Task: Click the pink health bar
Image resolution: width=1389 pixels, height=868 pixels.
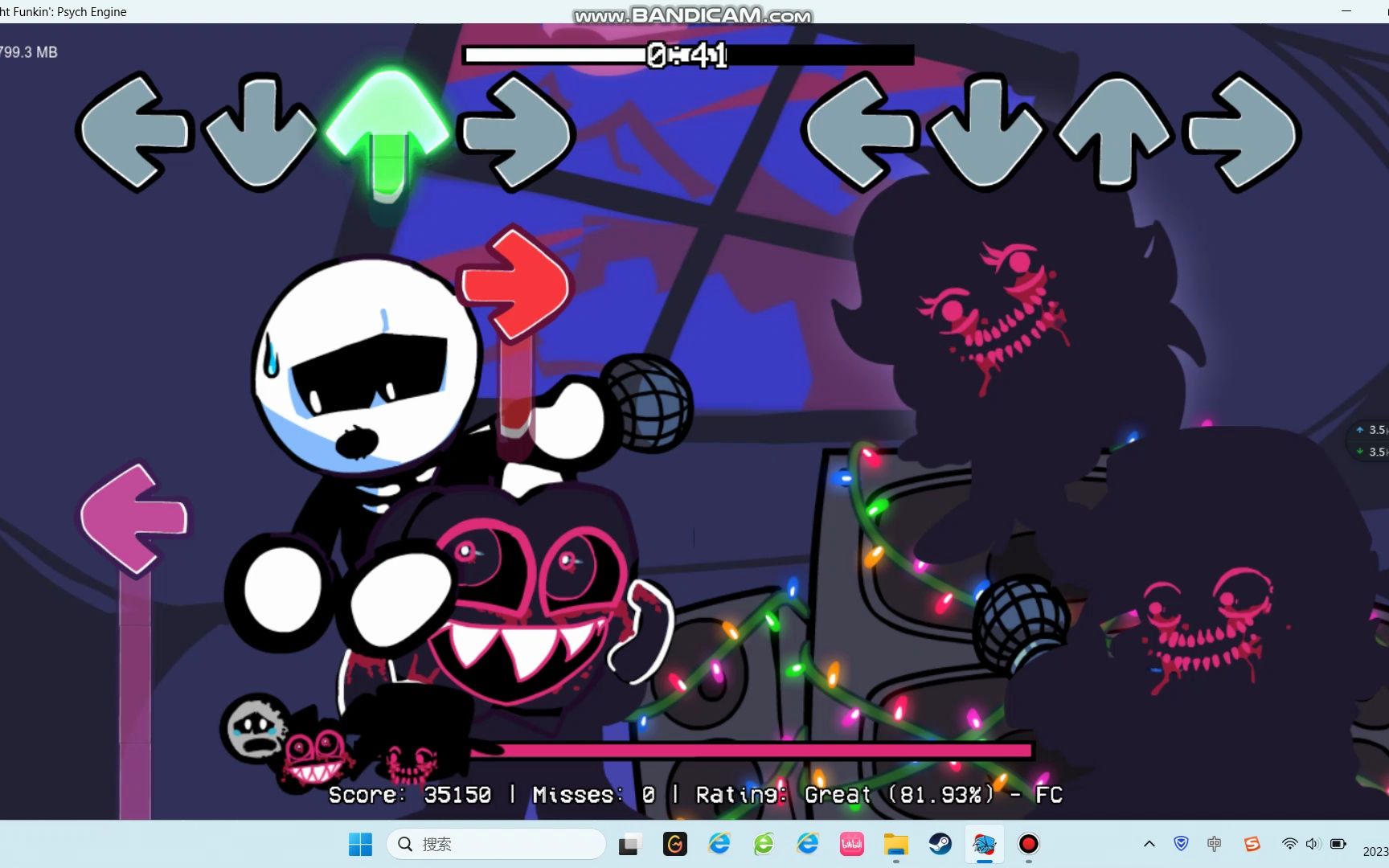Action: pos(752,751)
